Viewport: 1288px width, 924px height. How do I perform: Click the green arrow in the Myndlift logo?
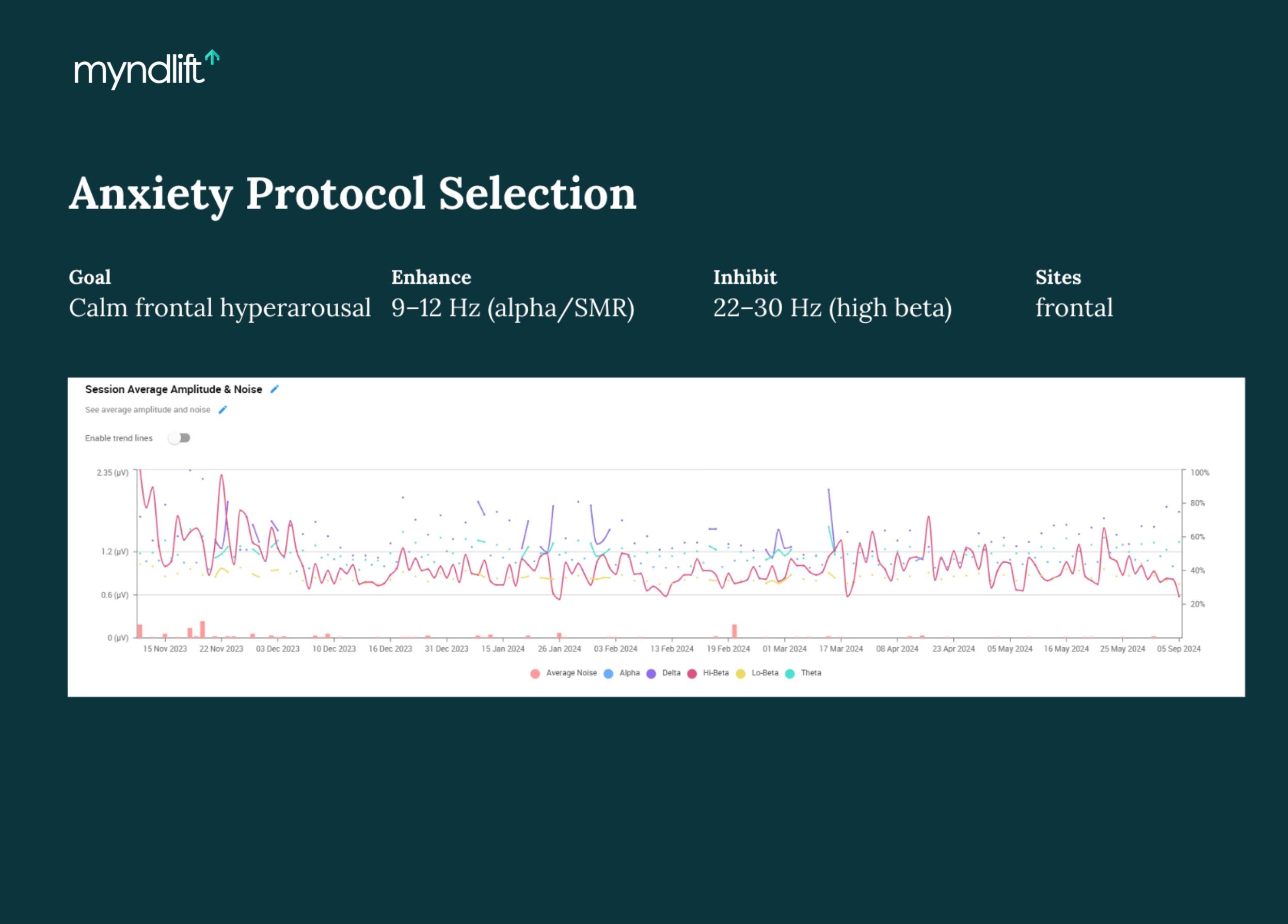tap(211, 58)
